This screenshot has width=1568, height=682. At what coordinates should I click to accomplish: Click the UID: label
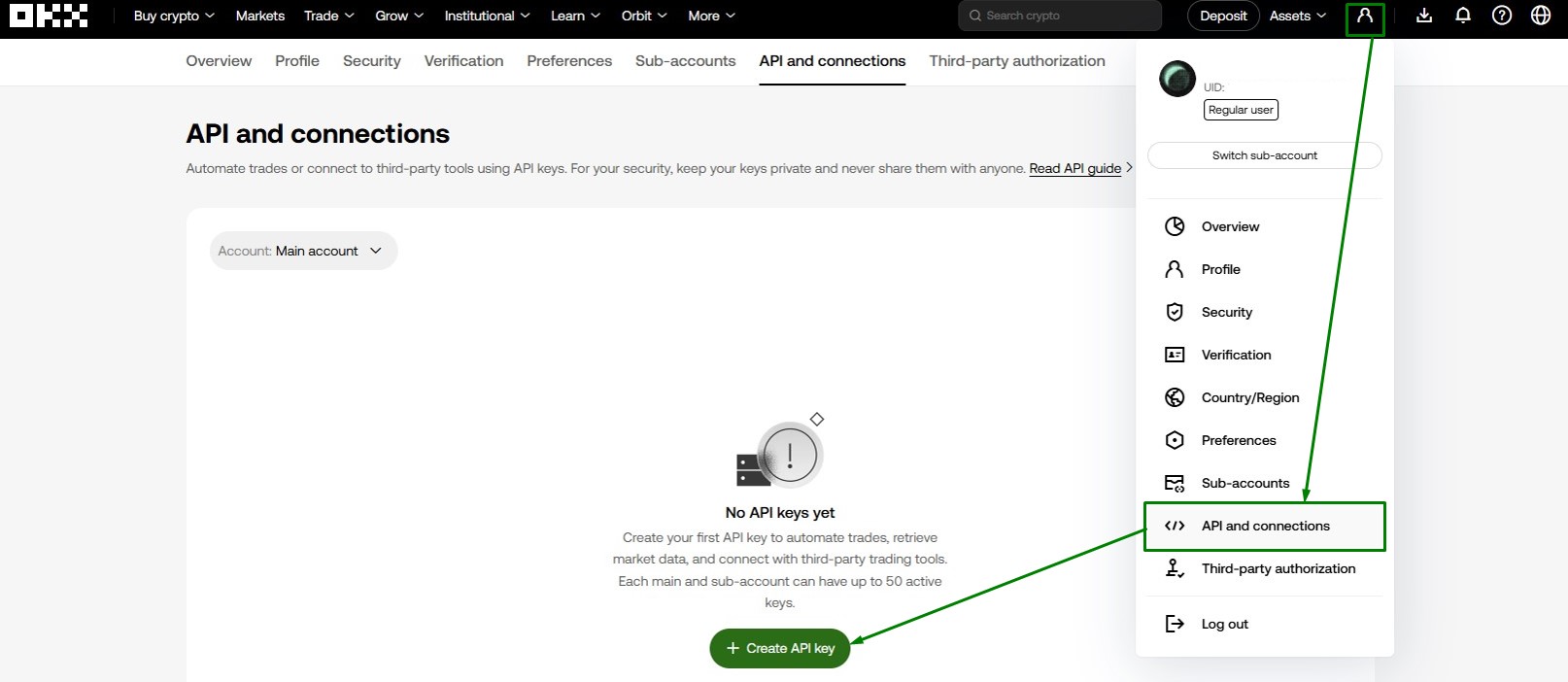pyautogui.click(x=1214, y=87)
